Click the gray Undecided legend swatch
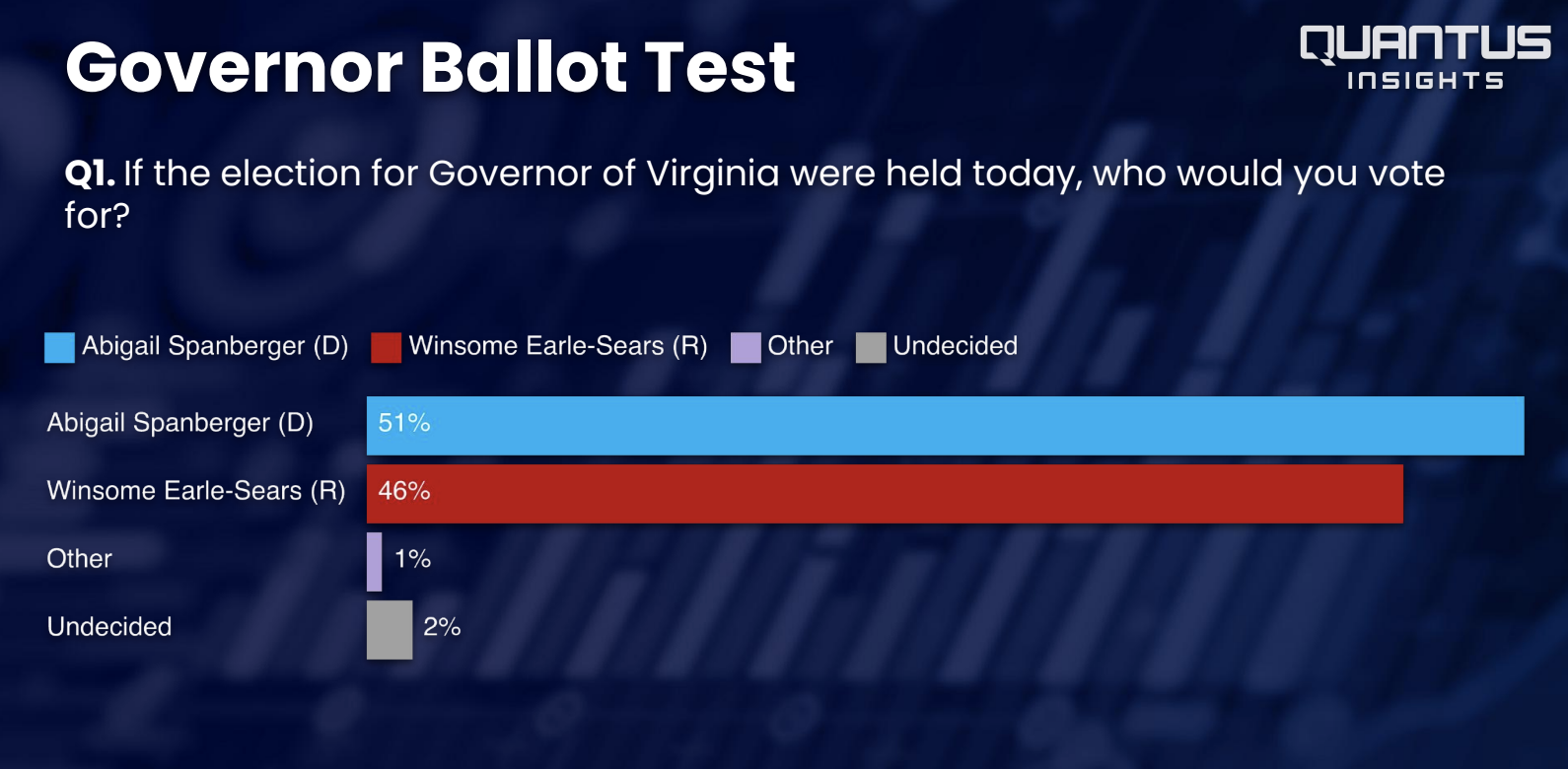 (x=871, y=347)
